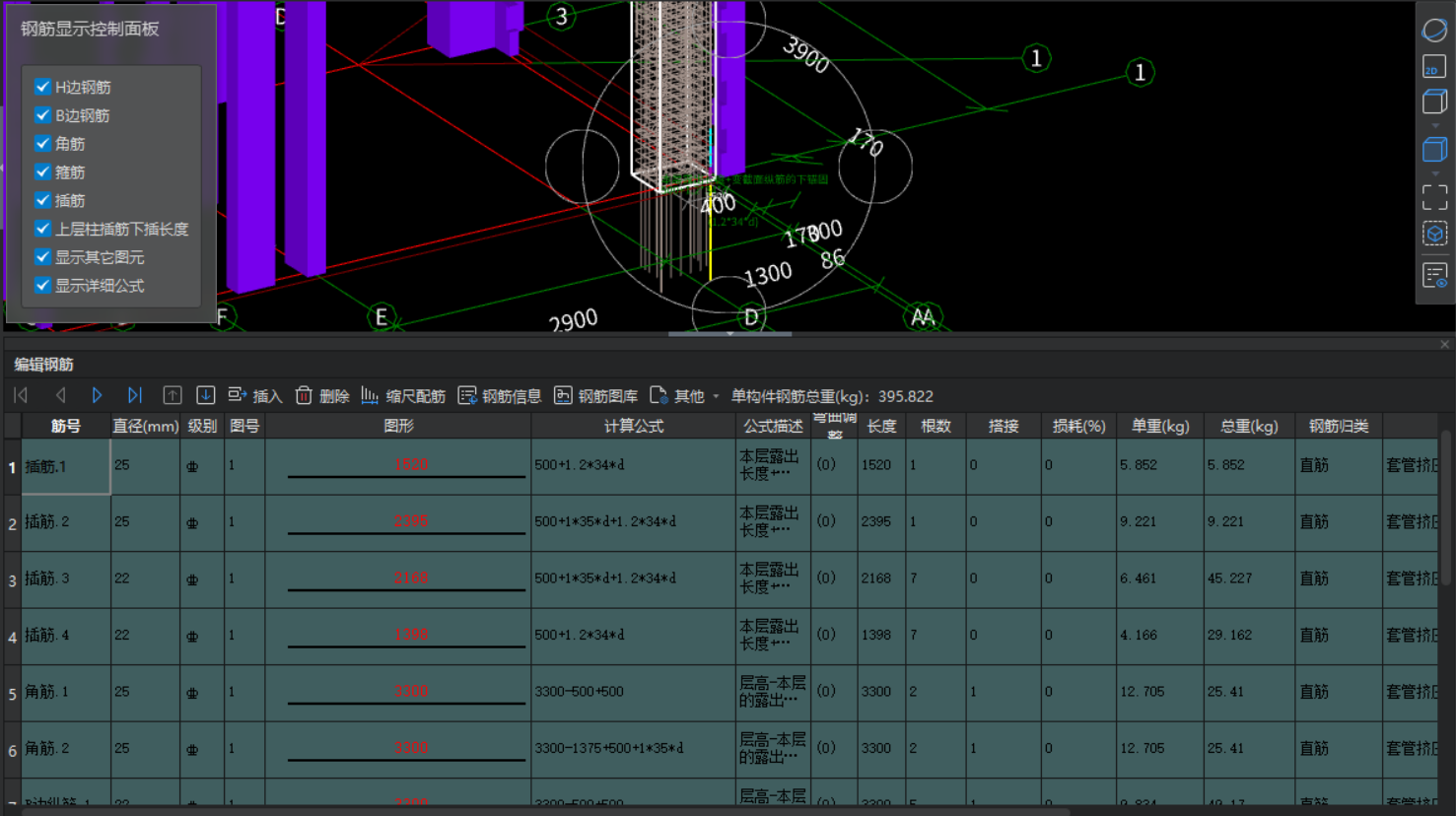Viewport: 1456px width, 816px height.
Task: Move the selected rebar row up
Action: (172, 395)
